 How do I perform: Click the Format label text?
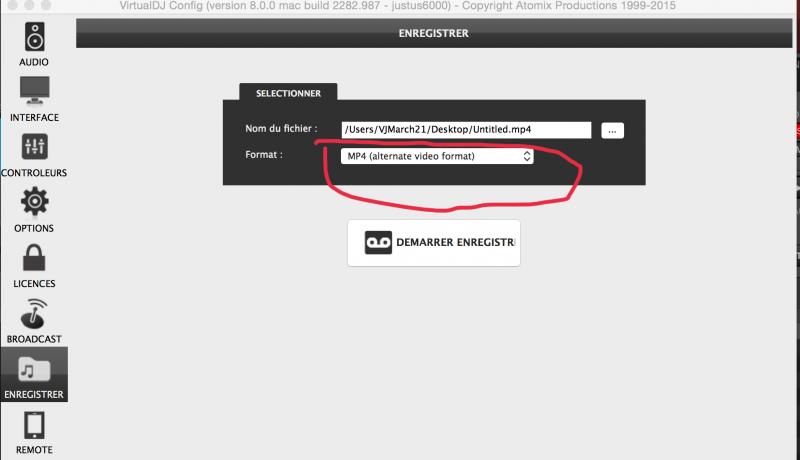click(x=264, y=155)
